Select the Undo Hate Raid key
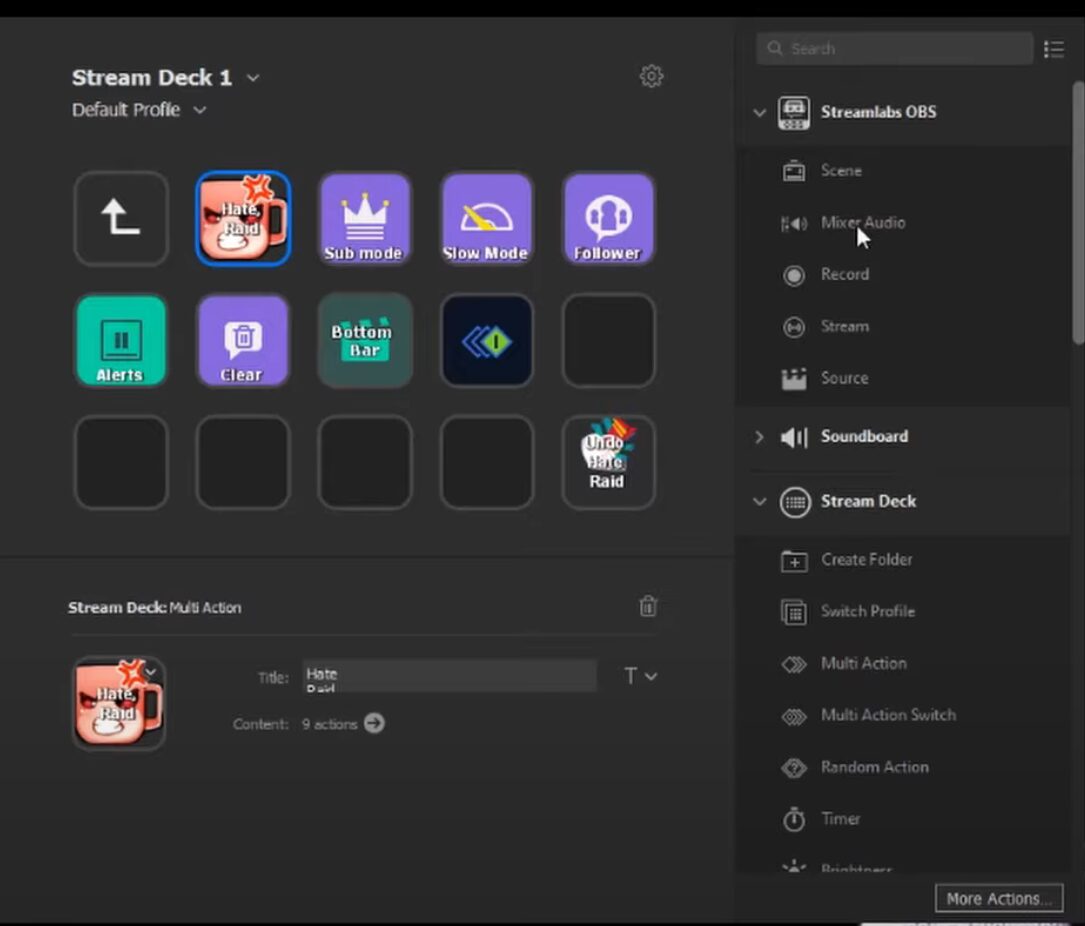 (608, 462)
